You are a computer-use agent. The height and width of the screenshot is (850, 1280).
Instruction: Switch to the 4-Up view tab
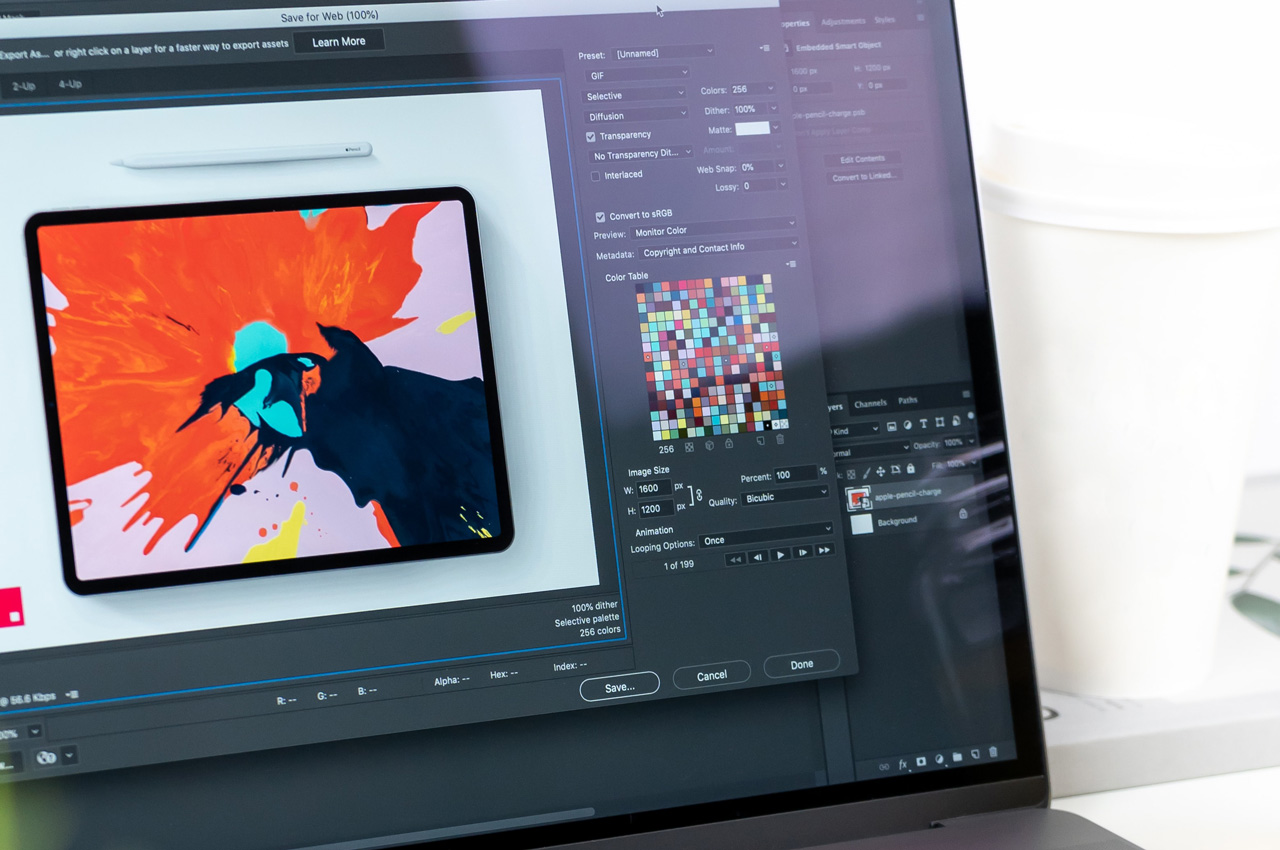(69, 86)
